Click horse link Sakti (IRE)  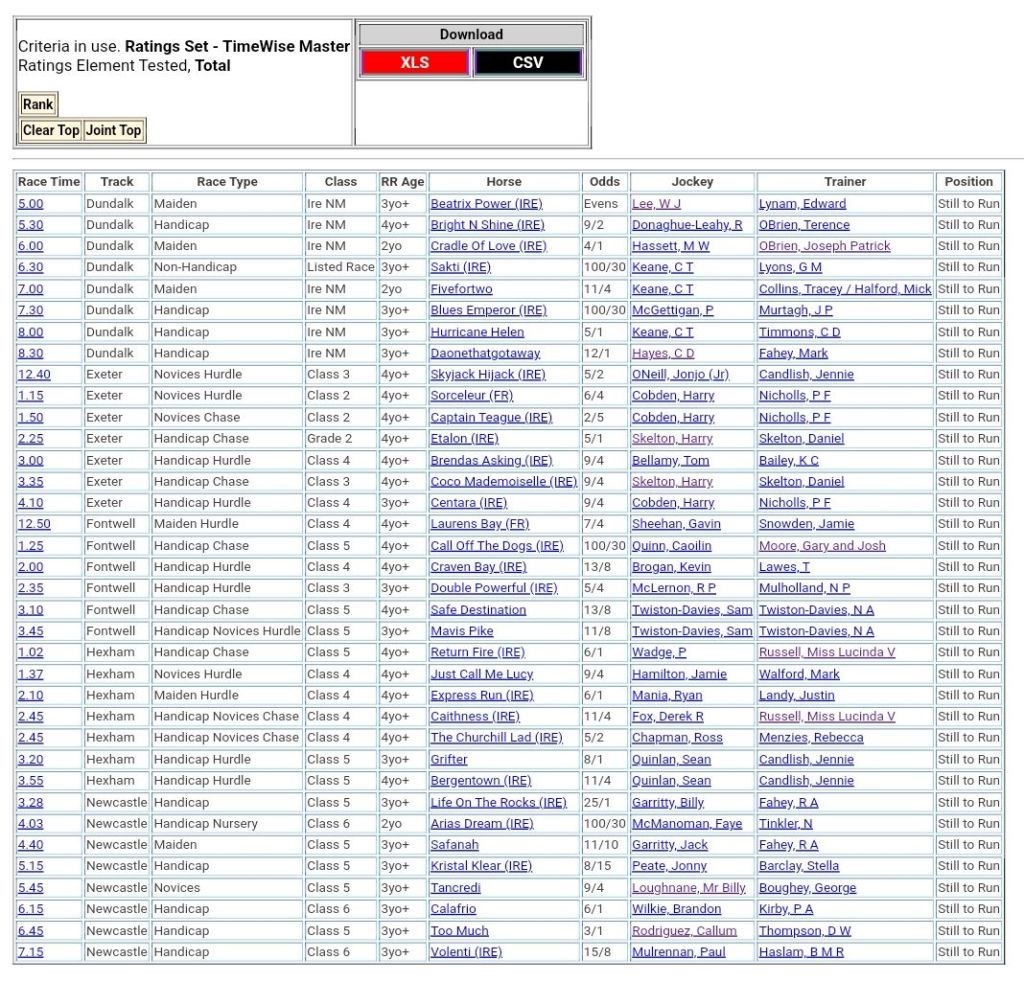coord(460,268)
